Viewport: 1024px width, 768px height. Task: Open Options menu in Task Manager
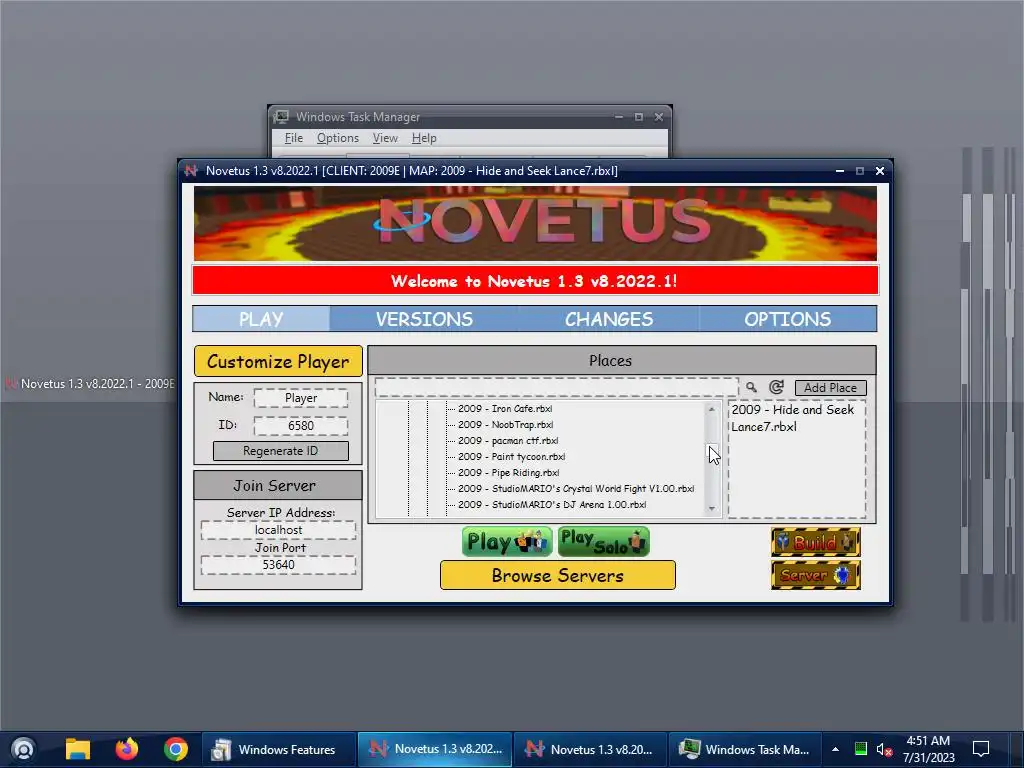(x=338, y=138)
